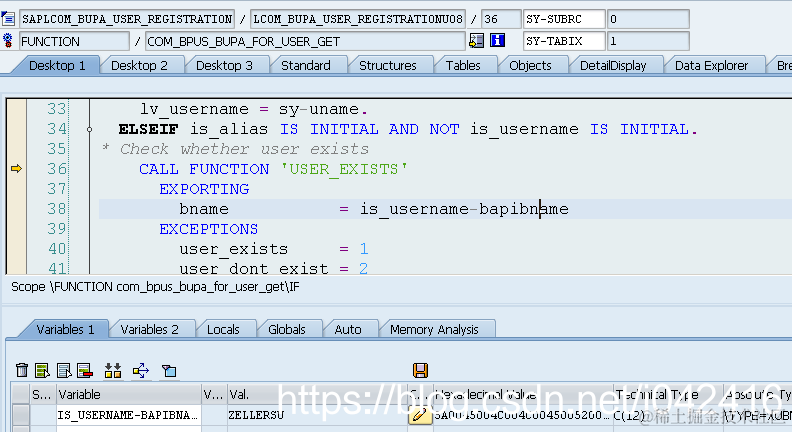
Task: Click the gray list-with-arrow toolbar icon
Action: (64, 370)
